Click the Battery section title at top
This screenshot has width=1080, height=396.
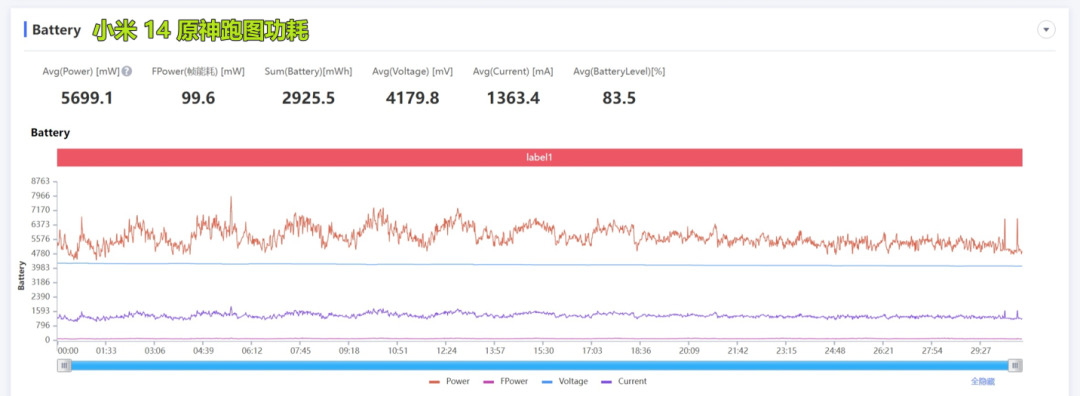(x=56, y=30)
